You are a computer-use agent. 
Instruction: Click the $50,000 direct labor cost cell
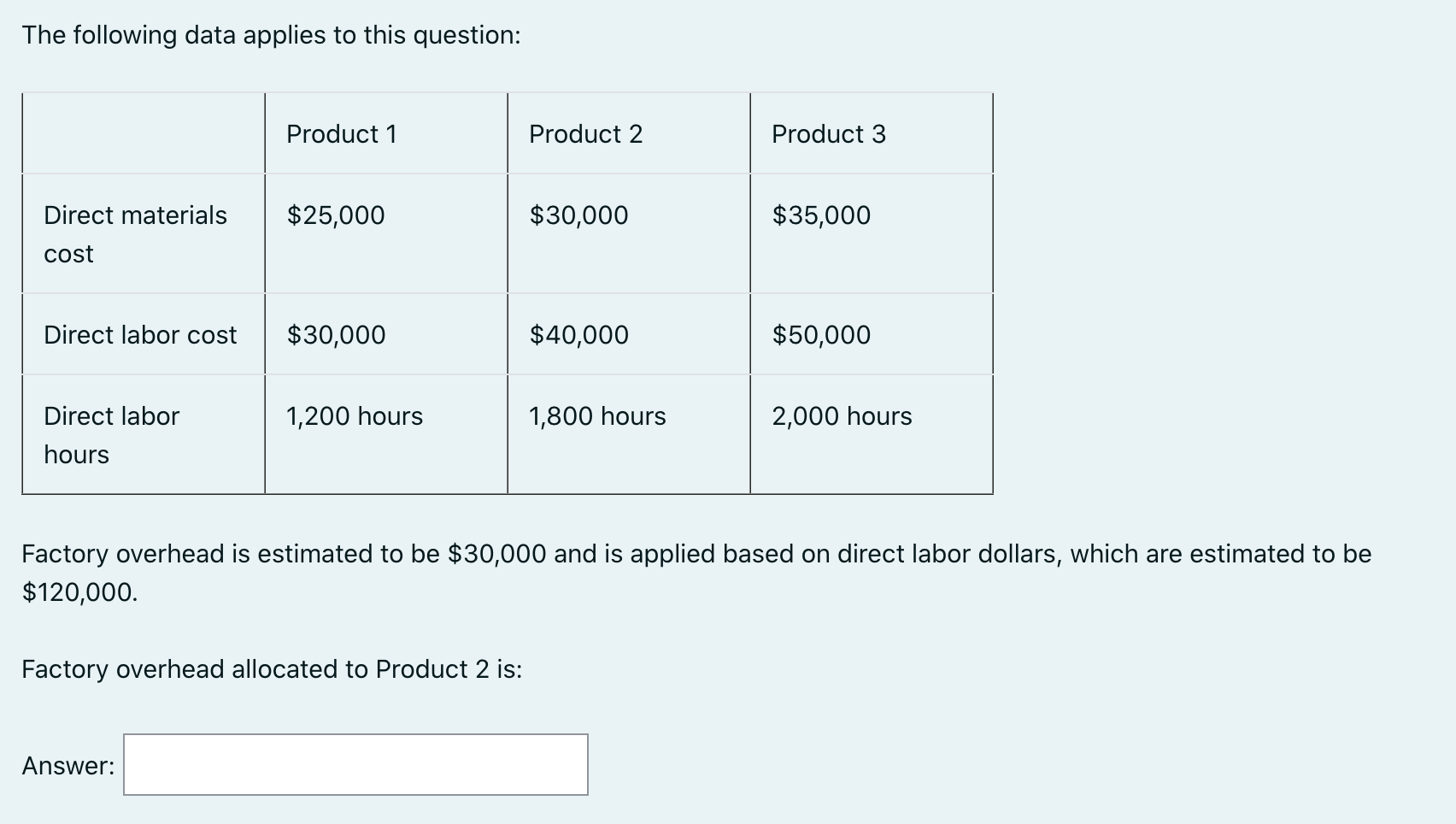820,334
